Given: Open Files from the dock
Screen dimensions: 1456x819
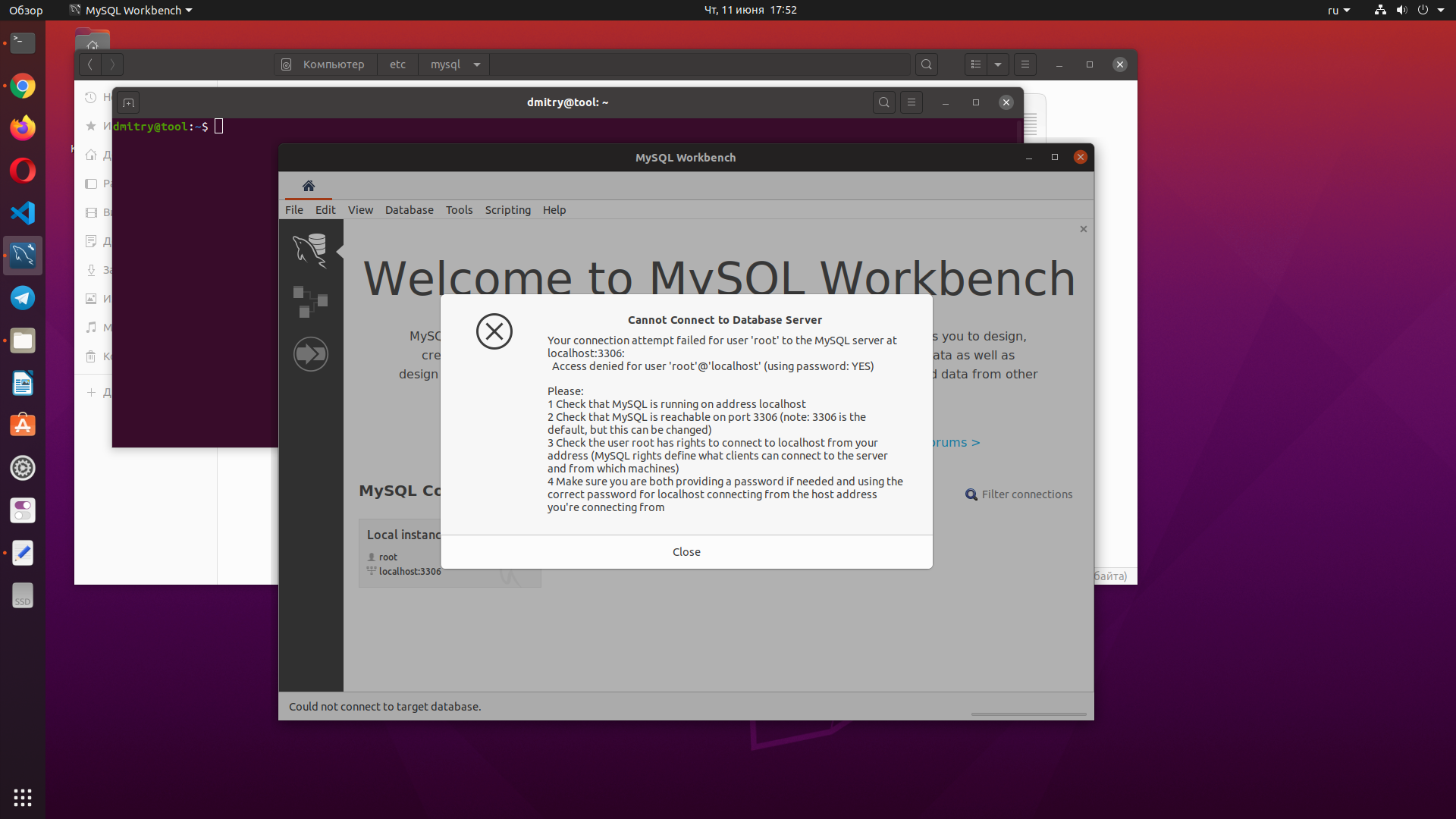Looking at the screenshot, I should coord(23,340).
